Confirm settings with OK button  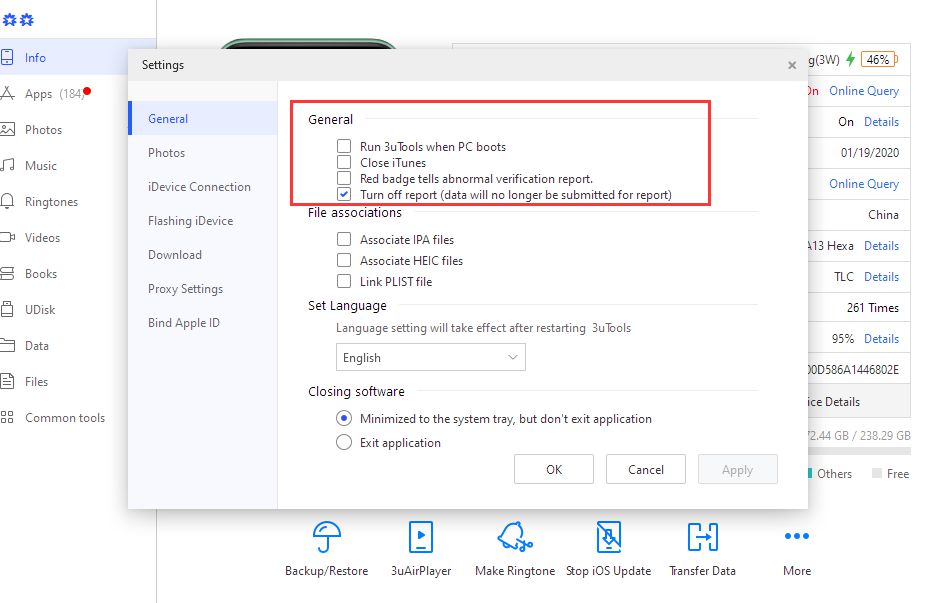(554, 469)
